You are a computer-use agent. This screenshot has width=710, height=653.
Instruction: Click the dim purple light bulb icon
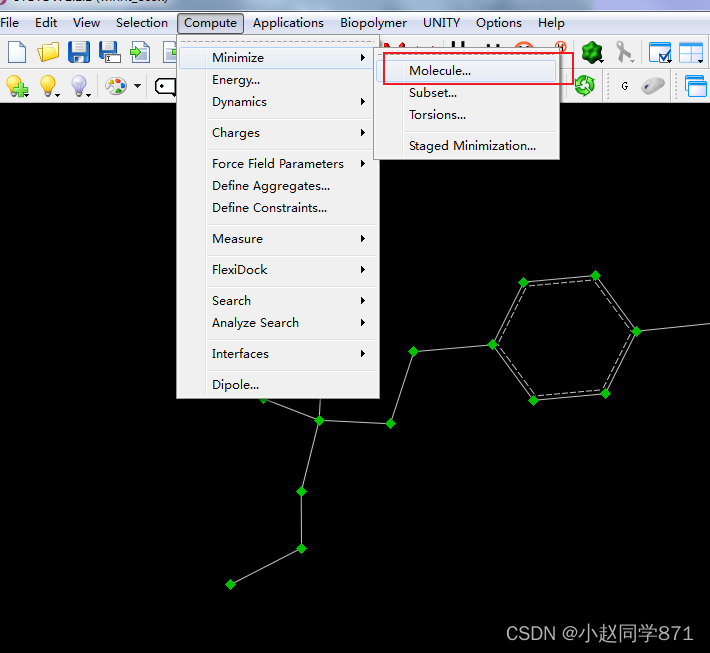pos(80,86)
